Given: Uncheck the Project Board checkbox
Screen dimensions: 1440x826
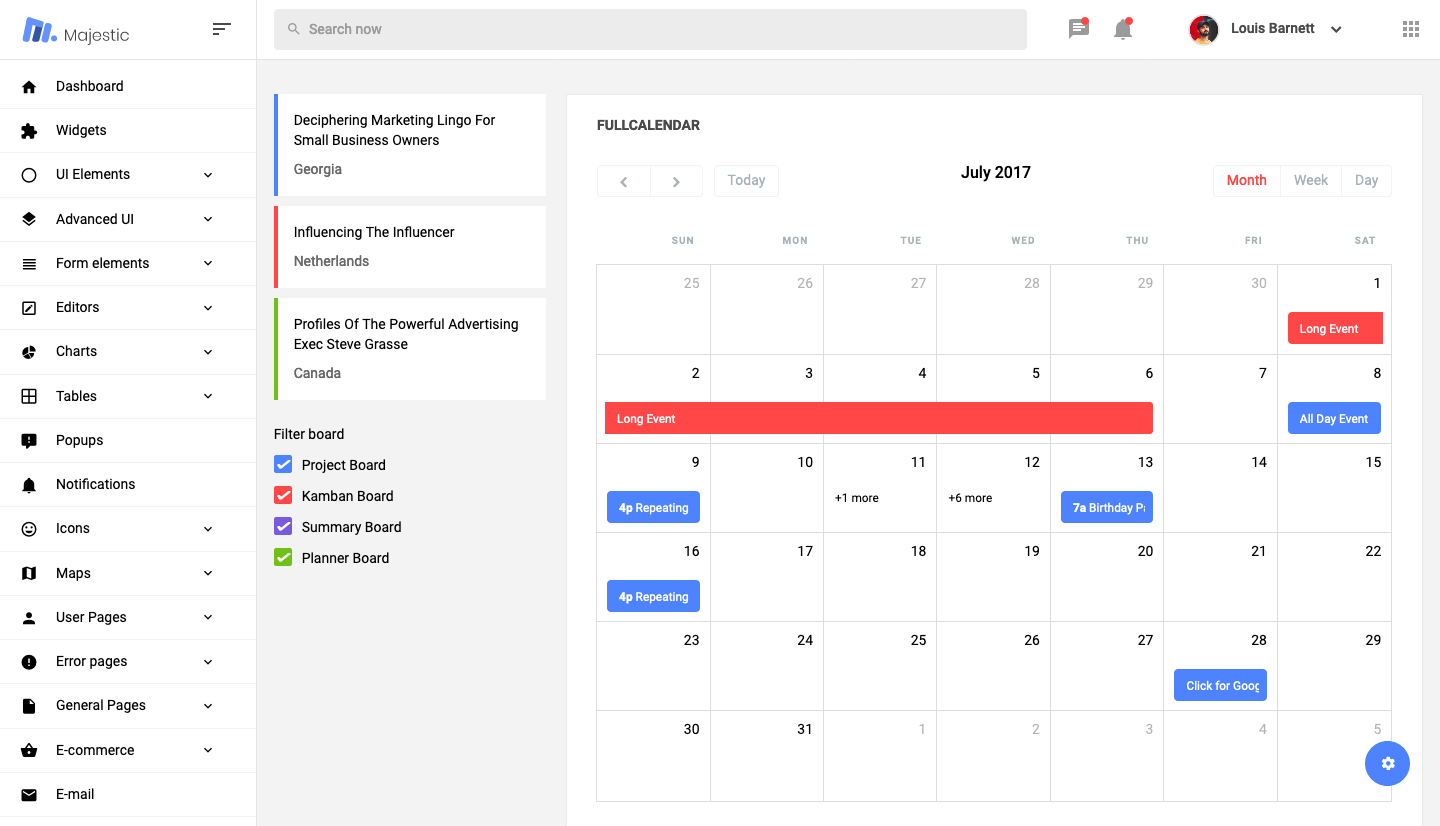Looking at the screenshot, I should (x=283, y=465).
